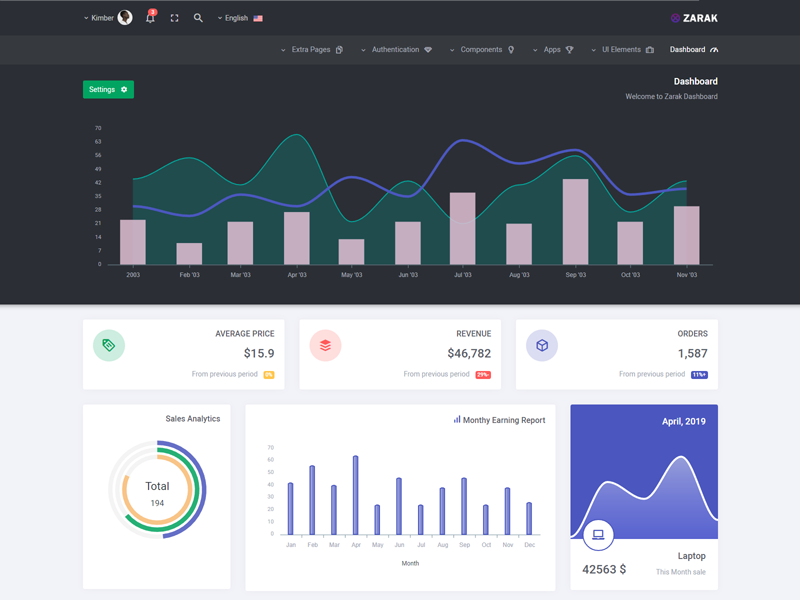Screen dimensions: 800x600
Task: Click the search magnifier icon
Action: pos(198,18)
